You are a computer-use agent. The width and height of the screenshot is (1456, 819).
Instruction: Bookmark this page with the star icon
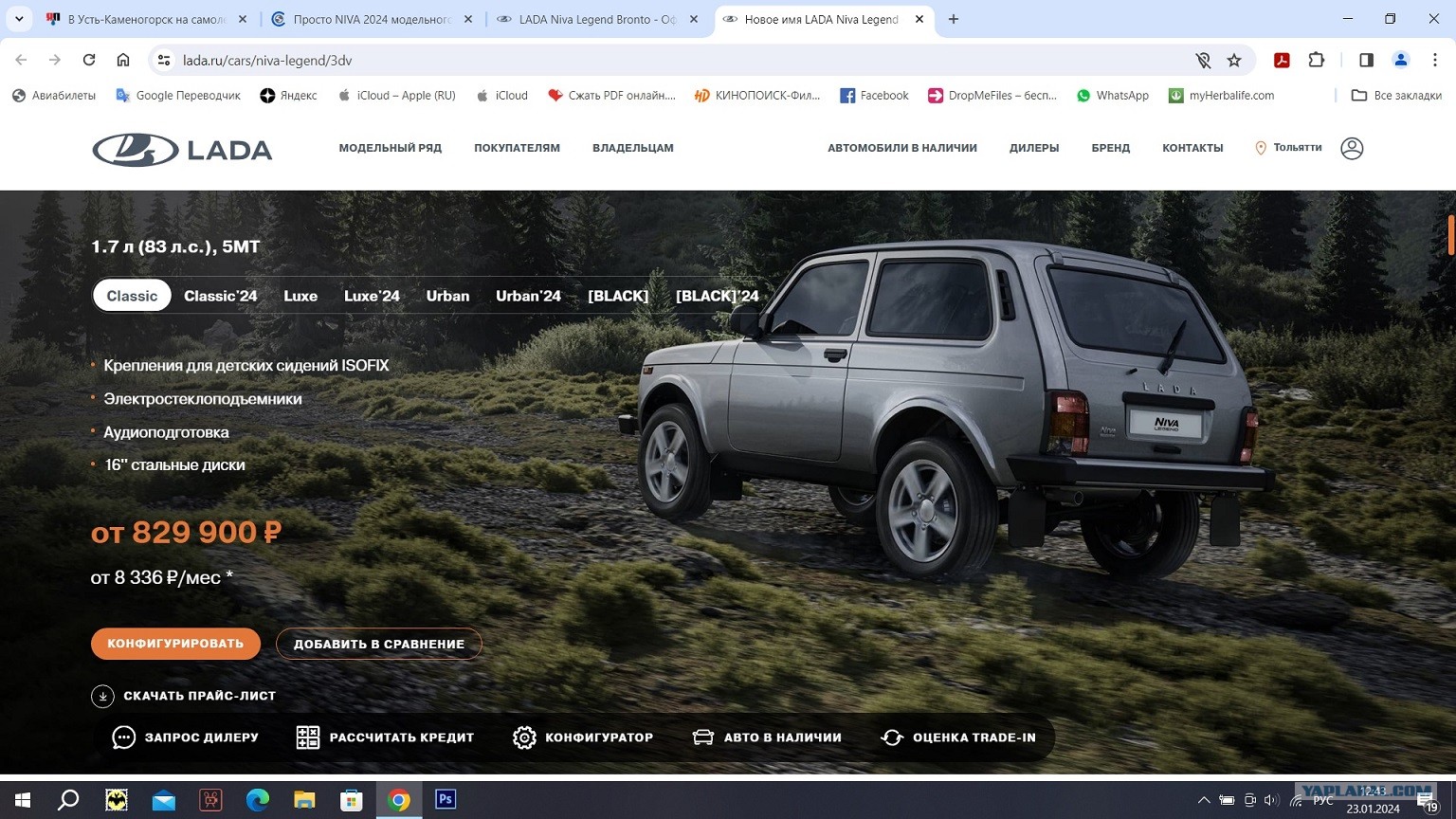click(x=1234, y=60)
